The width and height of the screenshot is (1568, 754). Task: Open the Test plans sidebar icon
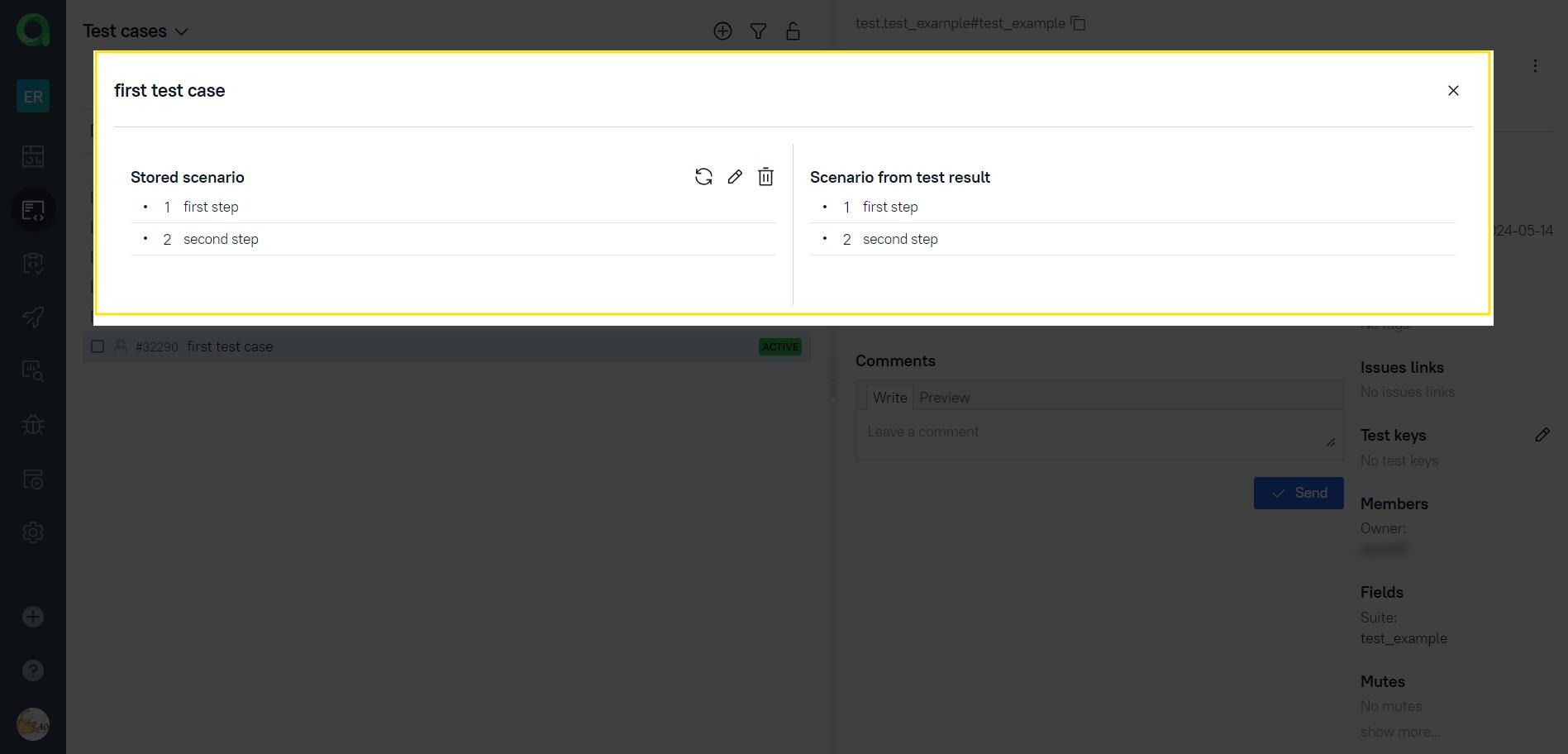[33, 264]
